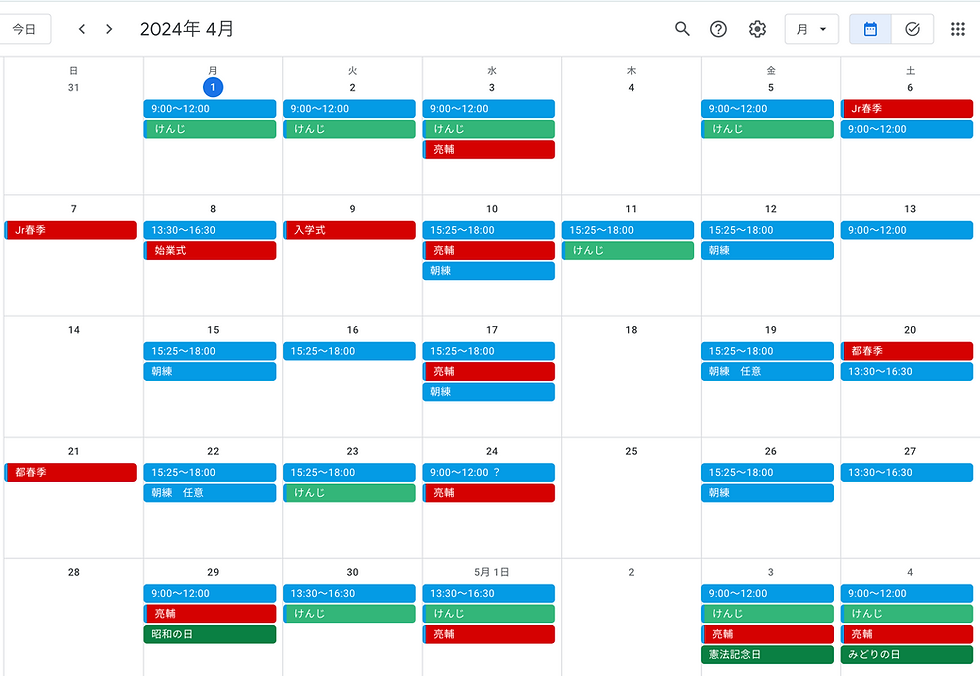Select date number 18
This screenshot has height=676, width=980.
631,330
